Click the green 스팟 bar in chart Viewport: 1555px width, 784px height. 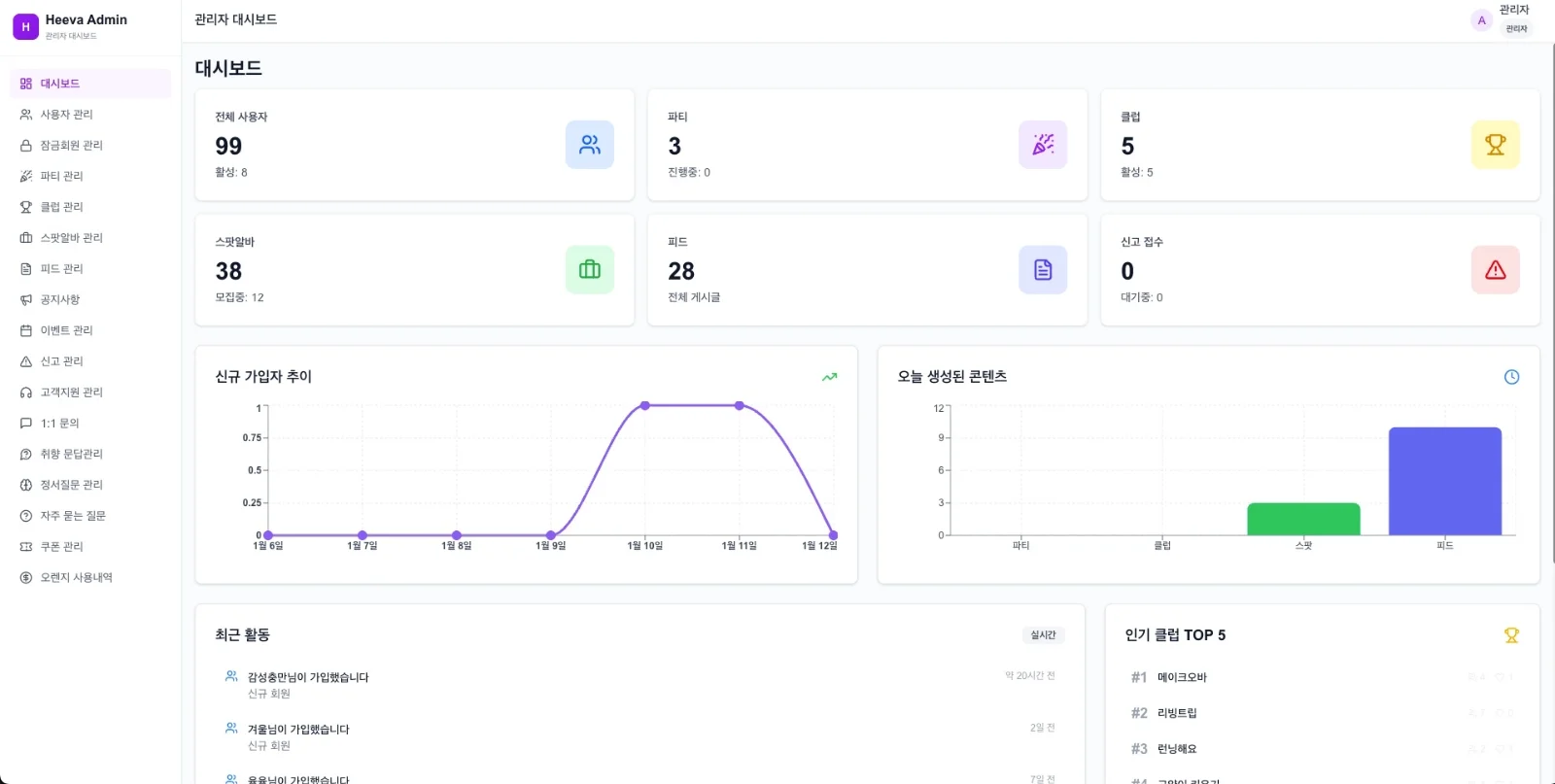[1303, 519]
